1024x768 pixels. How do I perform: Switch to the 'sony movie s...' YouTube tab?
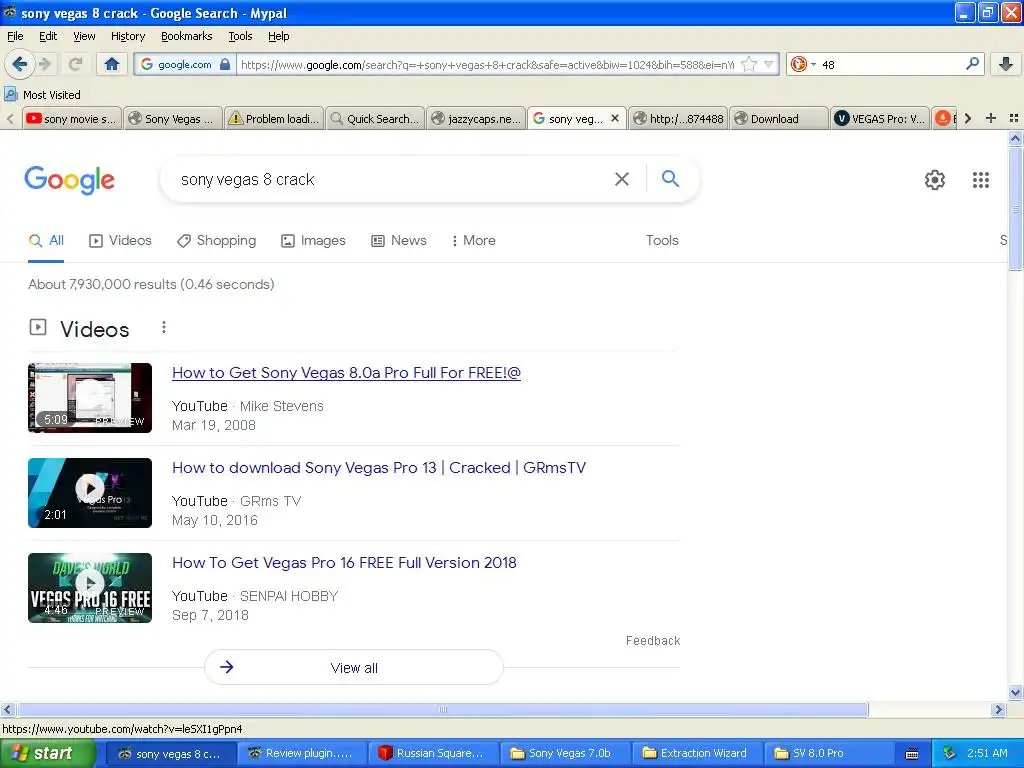[71, 118]
